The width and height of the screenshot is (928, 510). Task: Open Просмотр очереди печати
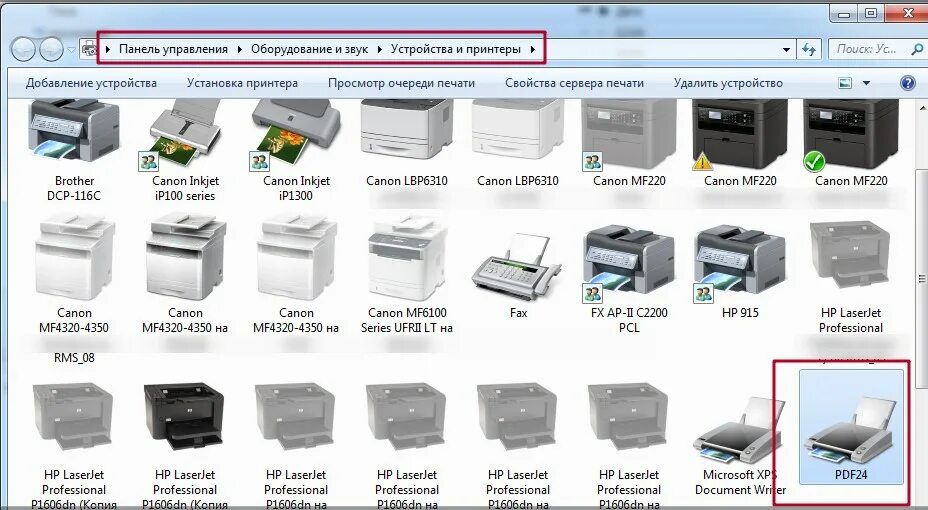(x=401, y=83)
